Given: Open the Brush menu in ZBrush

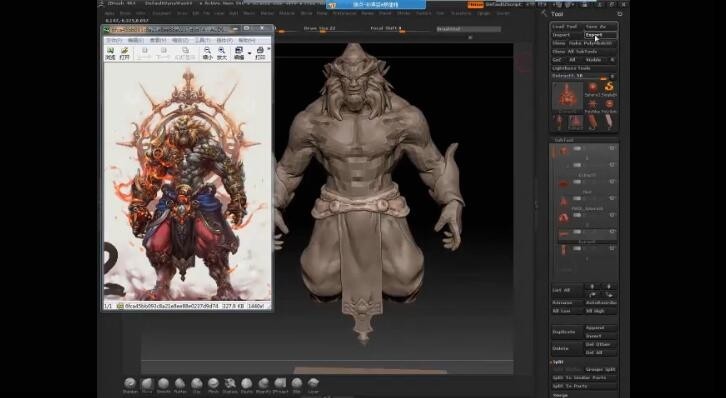Looking at the screenshot, I should click(125, 13).
